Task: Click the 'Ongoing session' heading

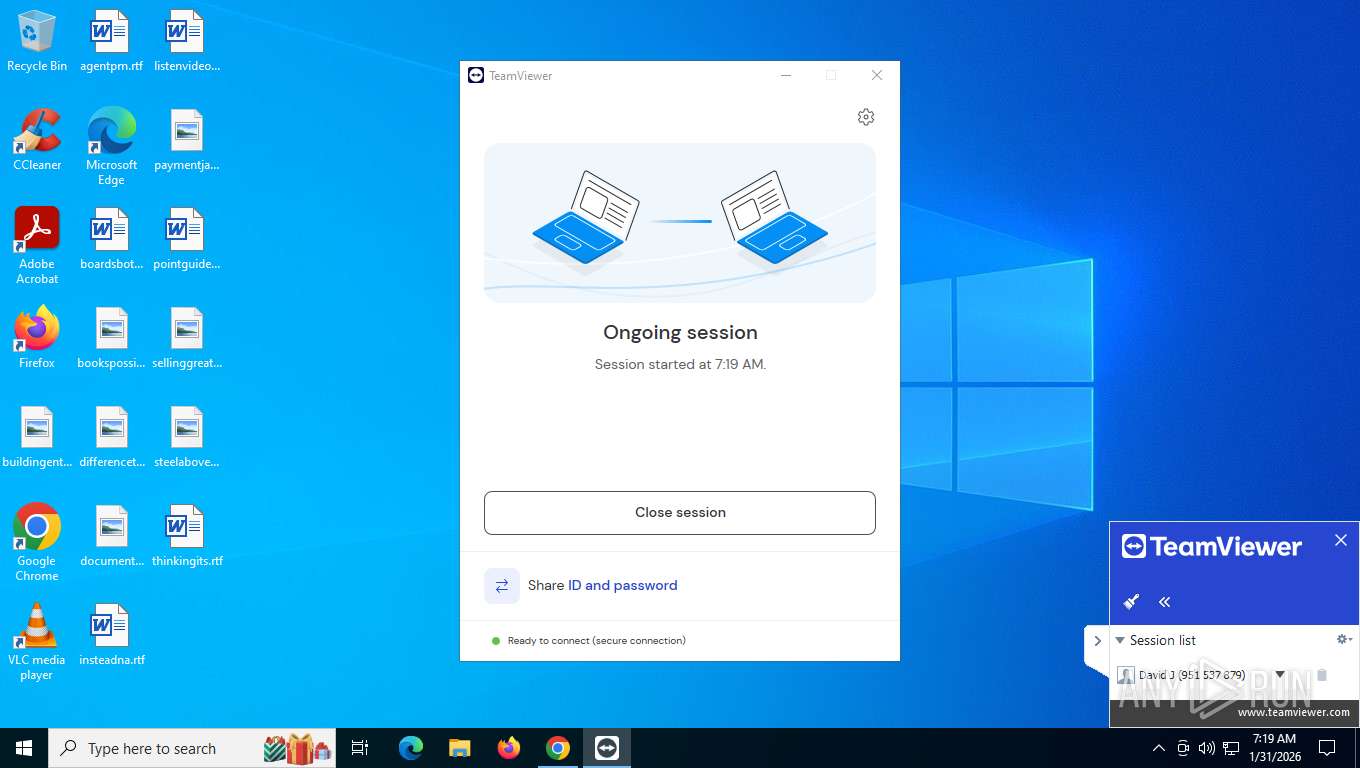Action: tap(680, 332)
